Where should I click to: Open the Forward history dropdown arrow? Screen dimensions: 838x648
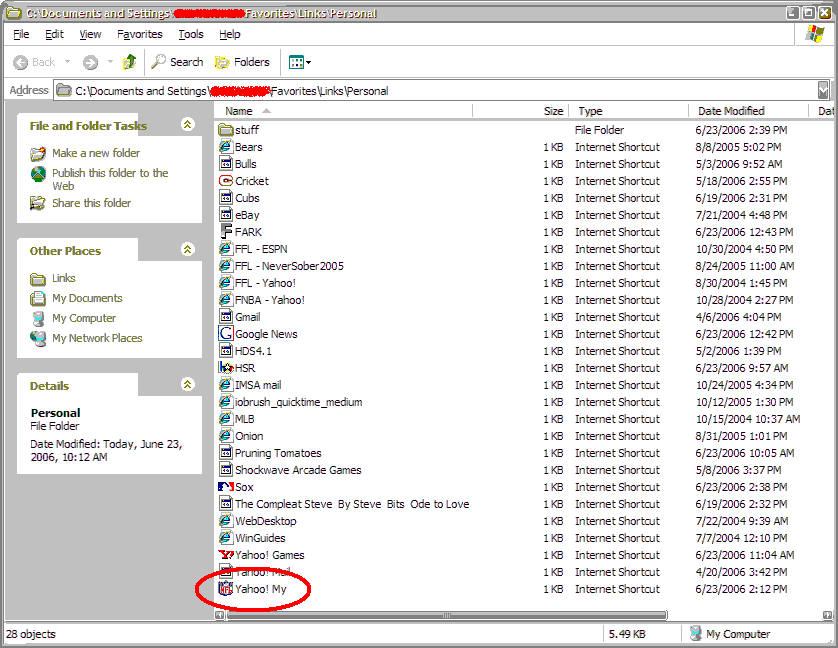[x=110, y=62]
